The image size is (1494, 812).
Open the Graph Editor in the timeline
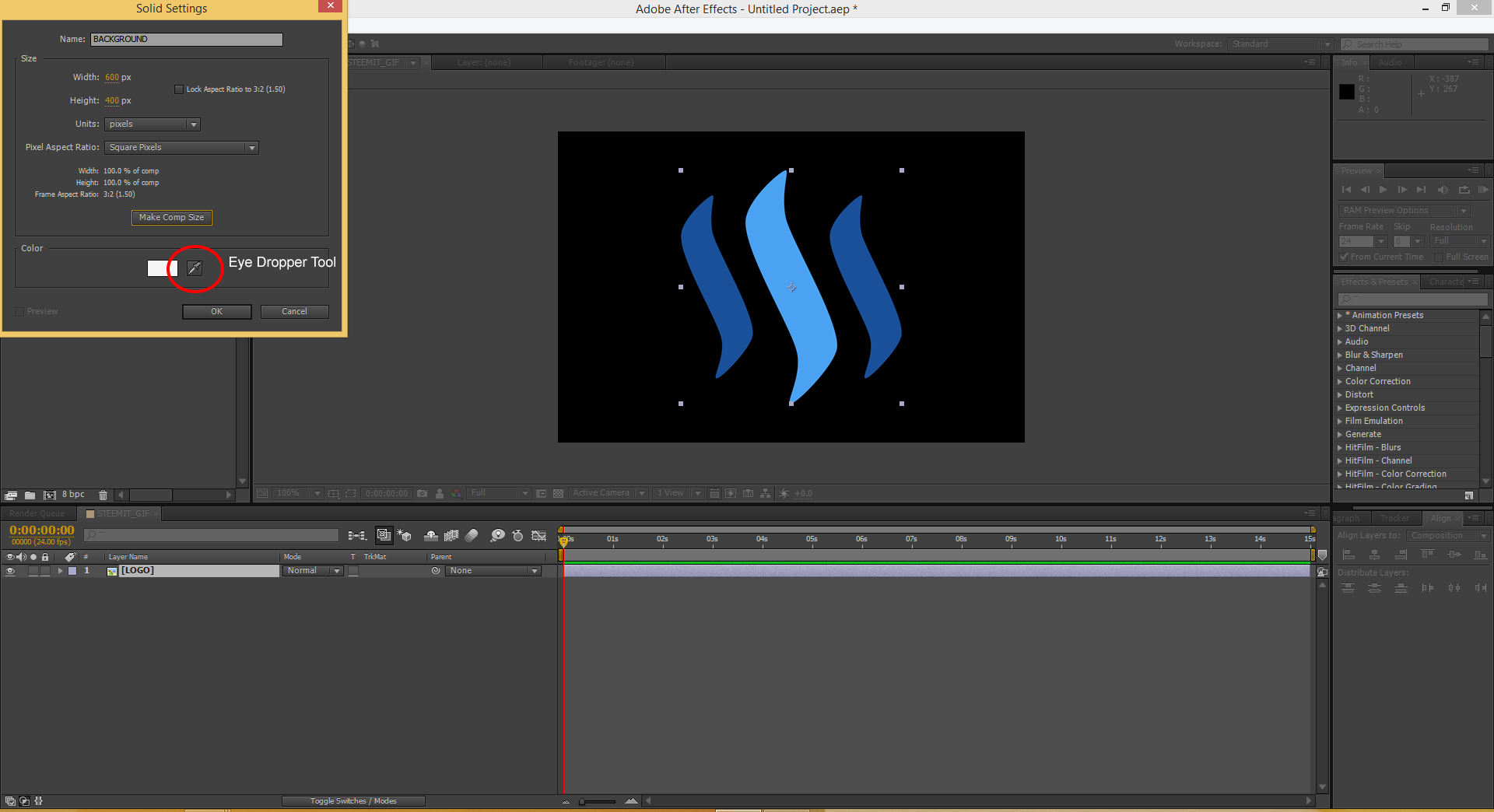538,536
